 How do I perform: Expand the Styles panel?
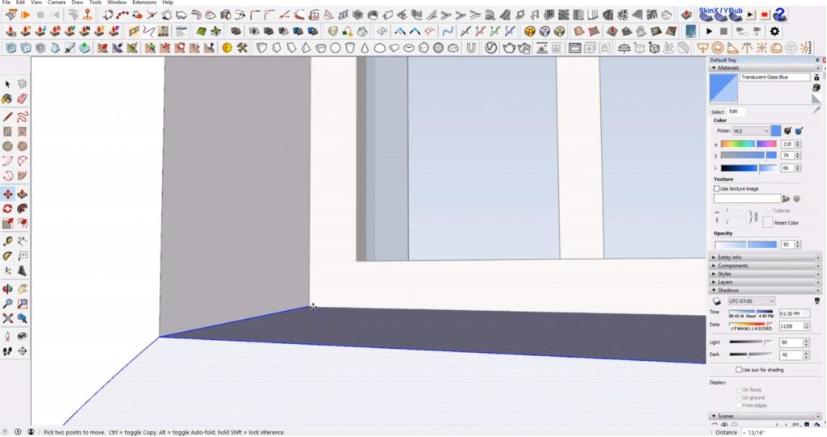pyautogui.click(x=765, y=274)
